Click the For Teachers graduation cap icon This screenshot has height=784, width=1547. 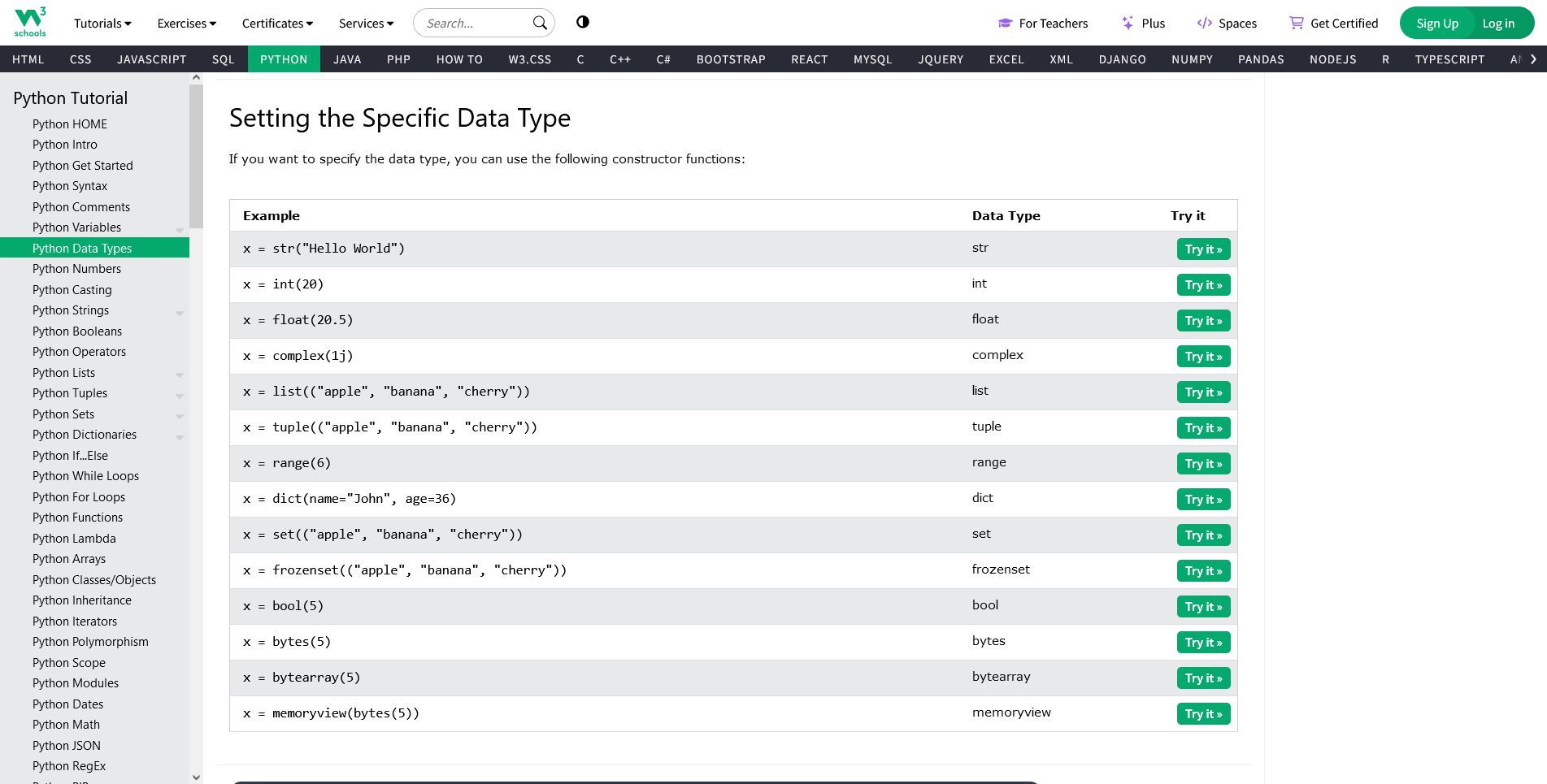[1005, 23]
